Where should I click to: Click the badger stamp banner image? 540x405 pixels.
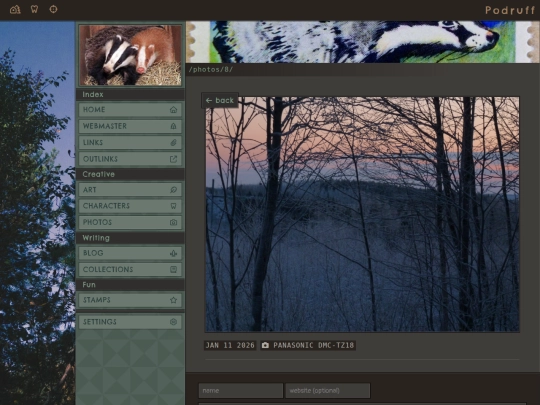point(363,42)
